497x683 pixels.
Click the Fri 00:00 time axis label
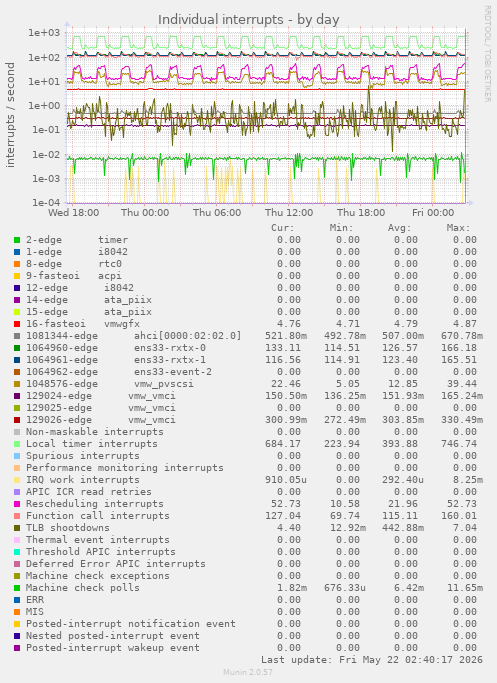433,213
